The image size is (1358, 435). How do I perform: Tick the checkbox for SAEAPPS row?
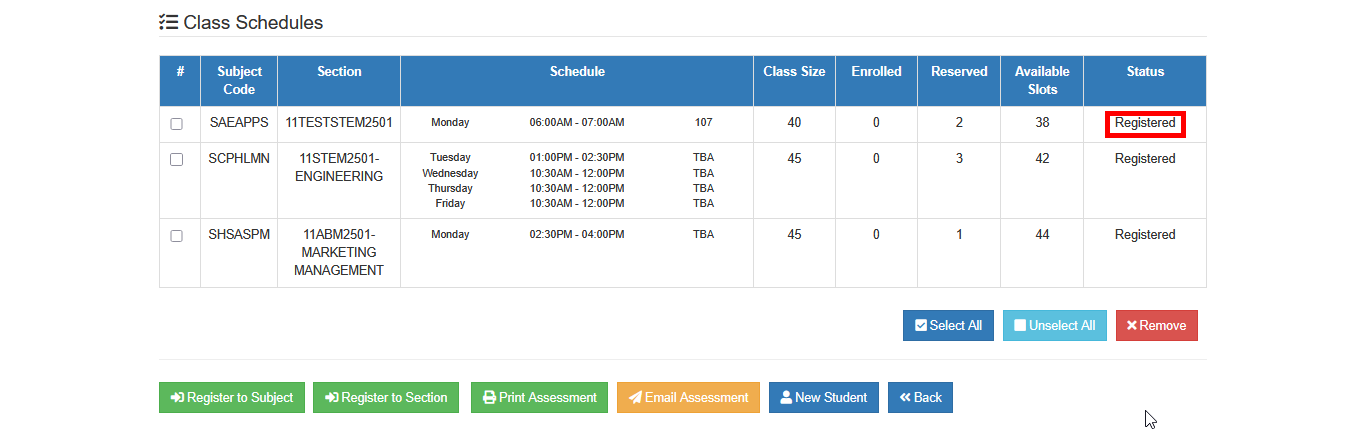[x=177, y=124]
